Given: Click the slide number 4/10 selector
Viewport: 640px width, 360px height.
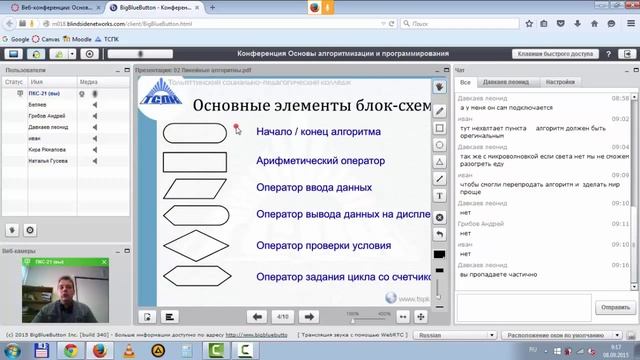Looking at the screenshot, I should pos(283,317).
